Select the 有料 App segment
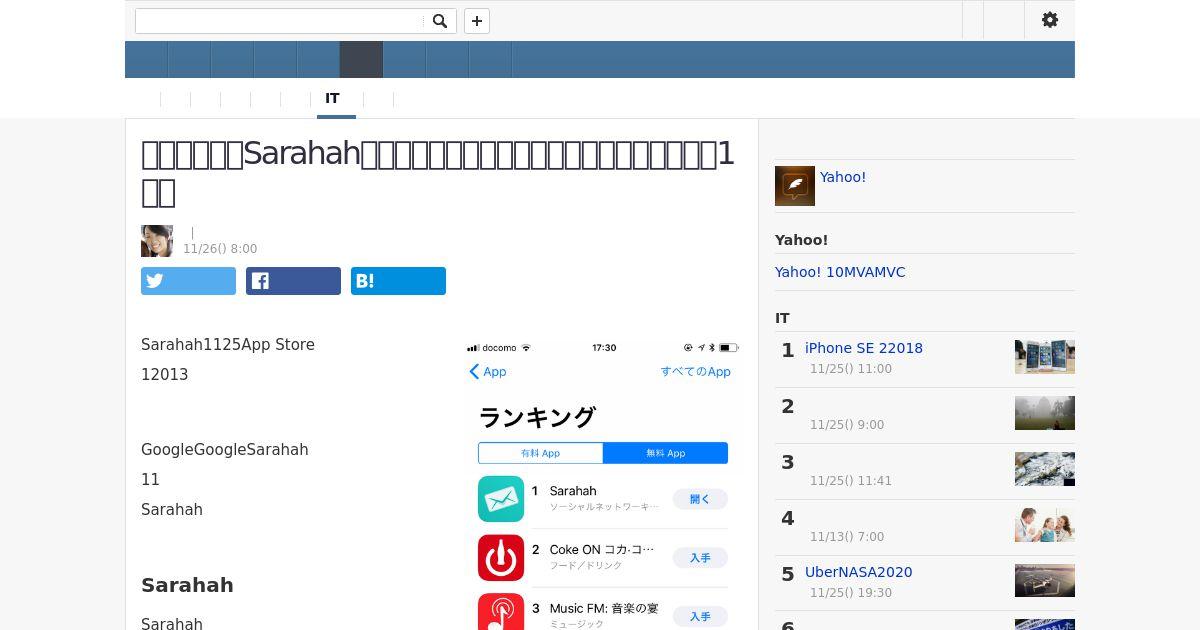Image resolution: width=1200 pixels, height=630 pixels. coord(540,453)
